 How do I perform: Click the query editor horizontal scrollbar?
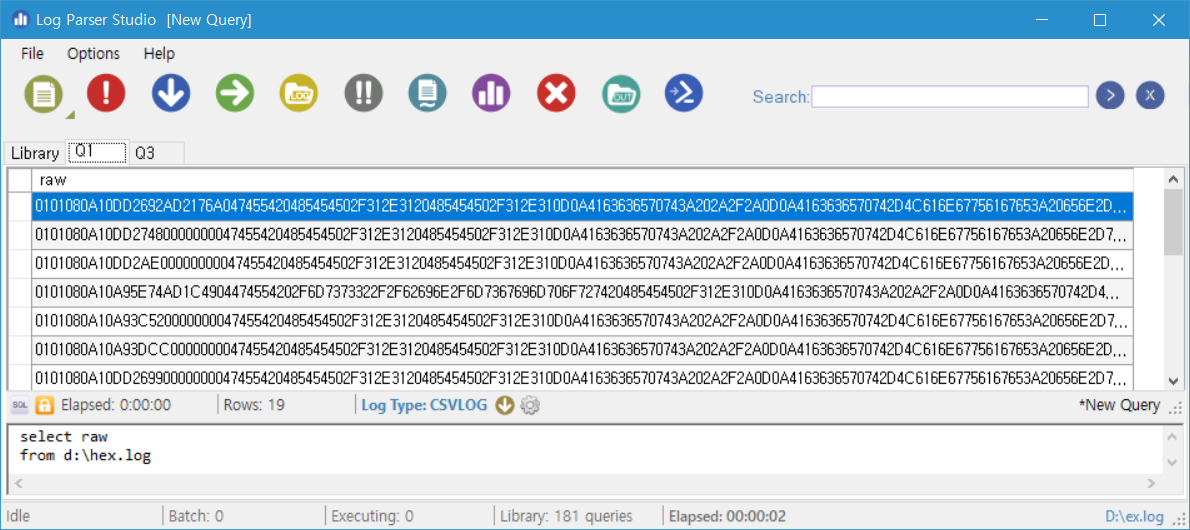pyautogui.click(x=584, y=483)
